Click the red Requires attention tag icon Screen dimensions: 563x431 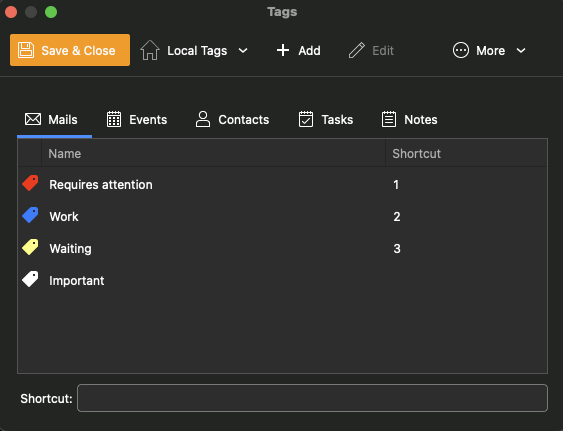pos(30,183)
